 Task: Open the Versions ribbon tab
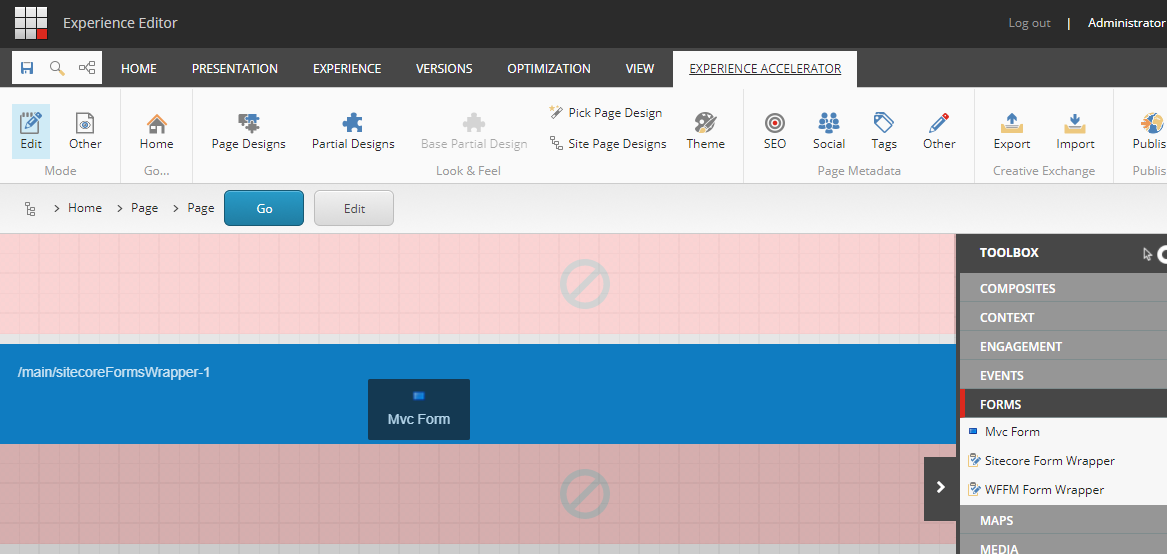point(444,69)
